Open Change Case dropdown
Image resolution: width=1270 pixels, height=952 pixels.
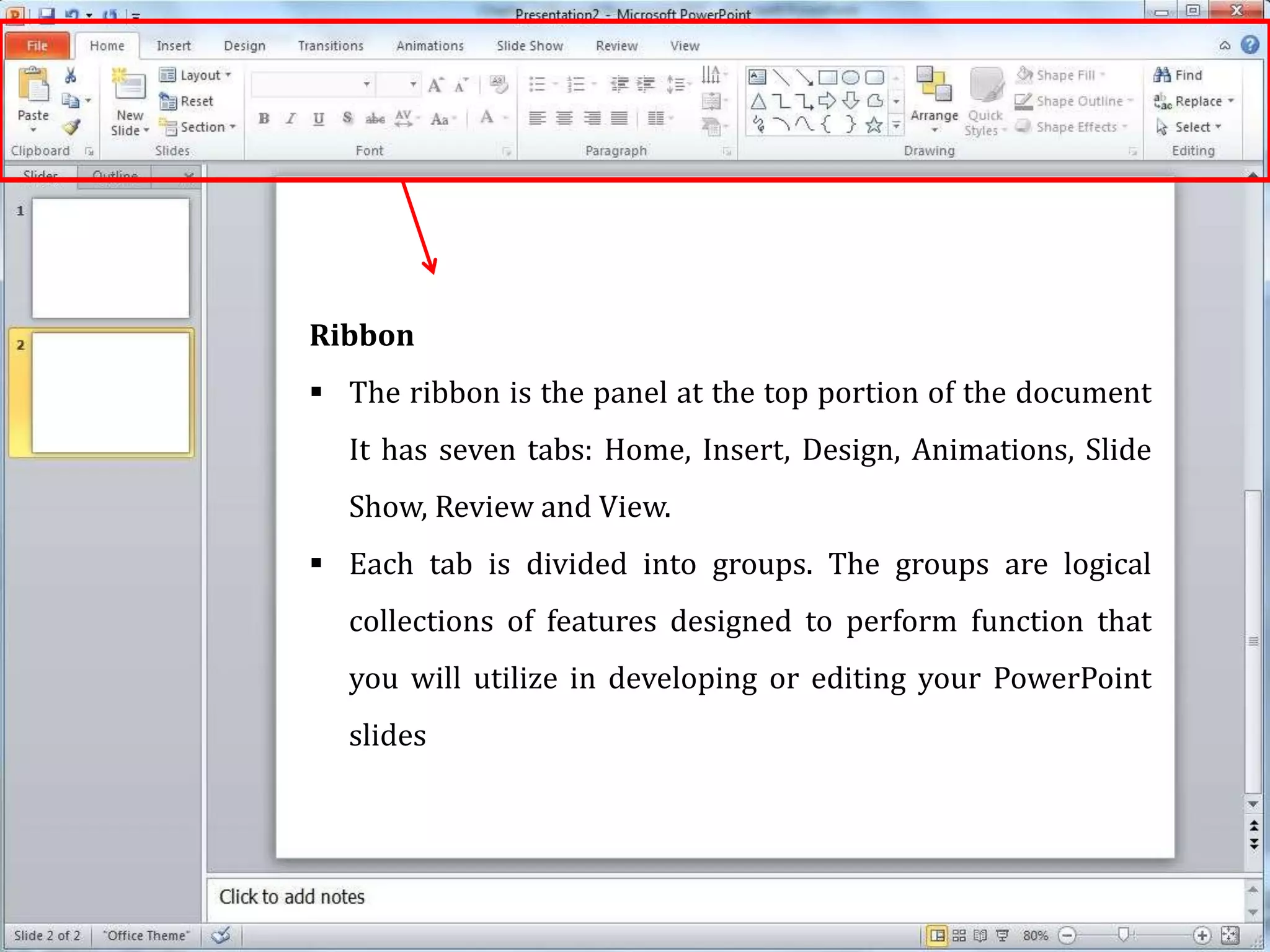(x=443, y=119)
